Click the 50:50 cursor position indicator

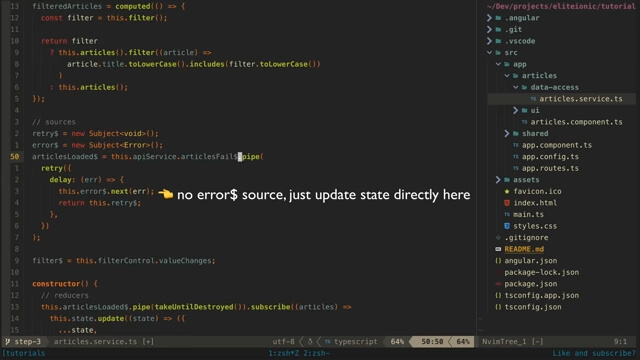(432, 342)
